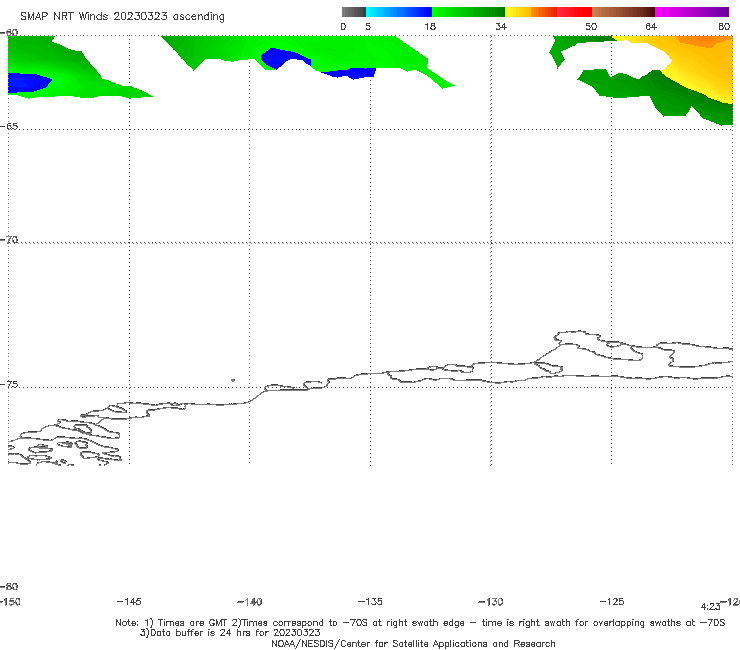Click the green segment of the color bar

468,12
